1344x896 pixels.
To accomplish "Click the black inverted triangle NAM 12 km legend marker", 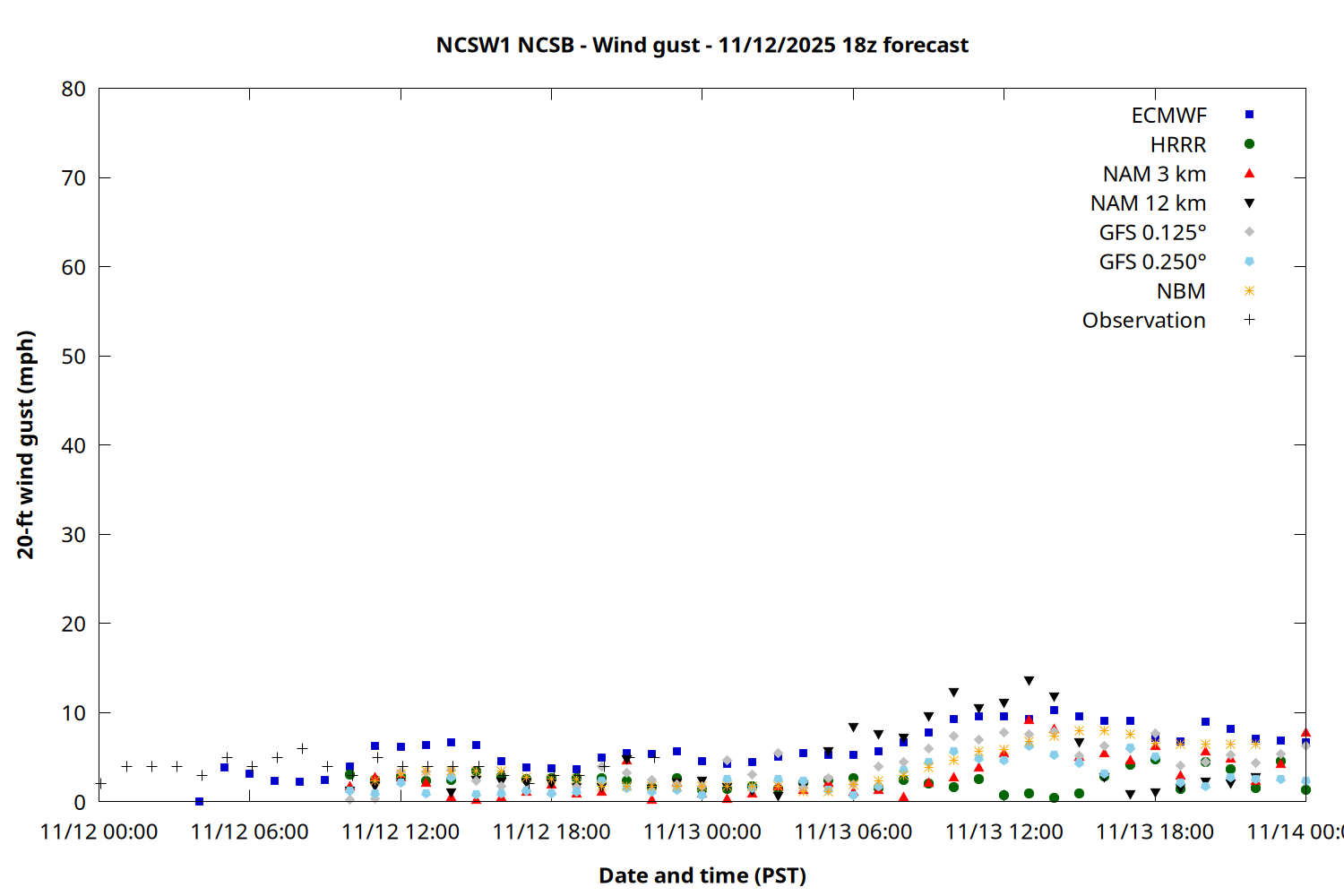I will click(1249, 203).
